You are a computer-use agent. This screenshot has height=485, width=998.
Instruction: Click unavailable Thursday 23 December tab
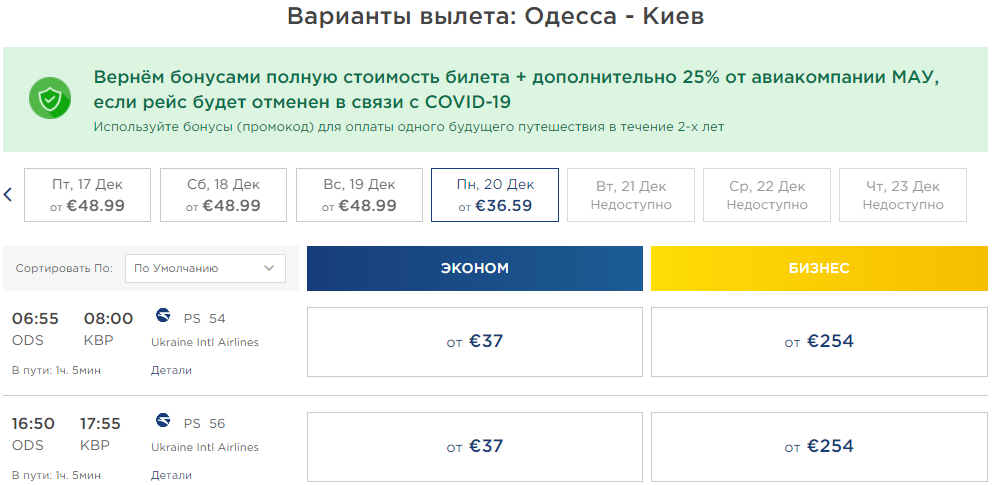point(903,195)
